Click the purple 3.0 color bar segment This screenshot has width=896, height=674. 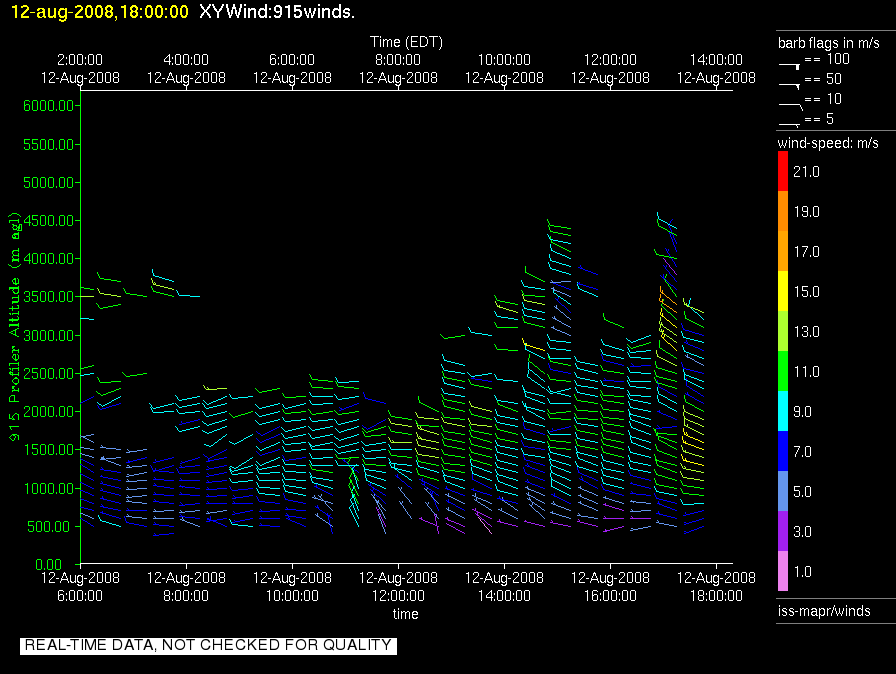[783, 531]
